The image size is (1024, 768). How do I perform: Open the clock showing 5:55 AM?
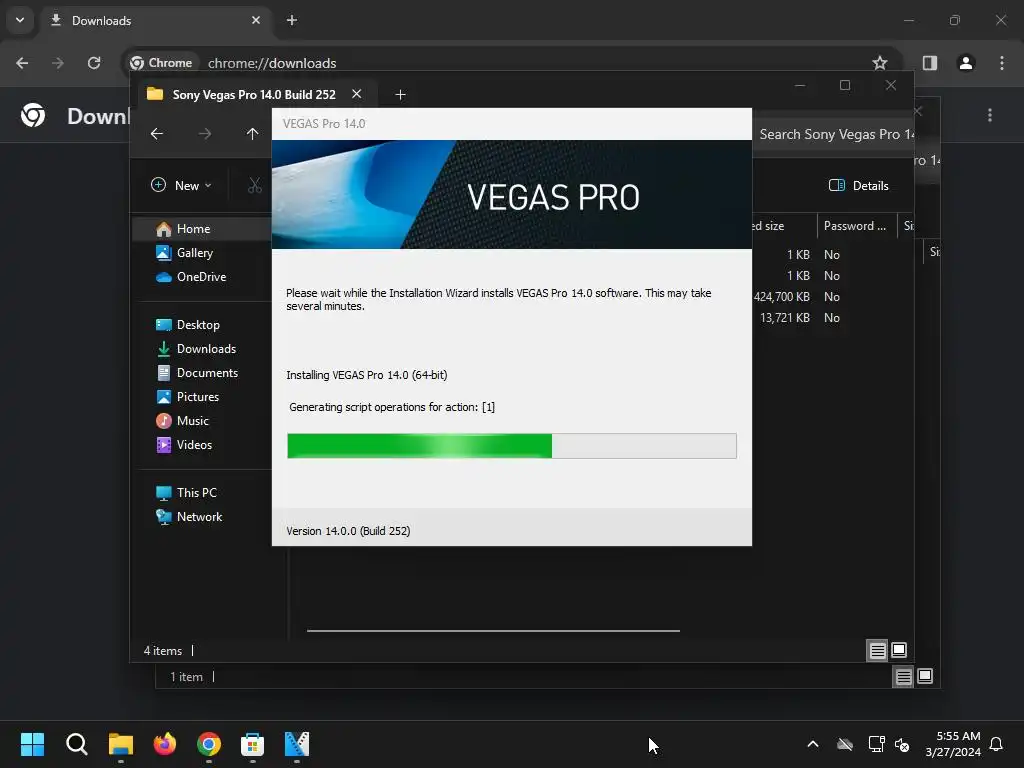point(953,744)
